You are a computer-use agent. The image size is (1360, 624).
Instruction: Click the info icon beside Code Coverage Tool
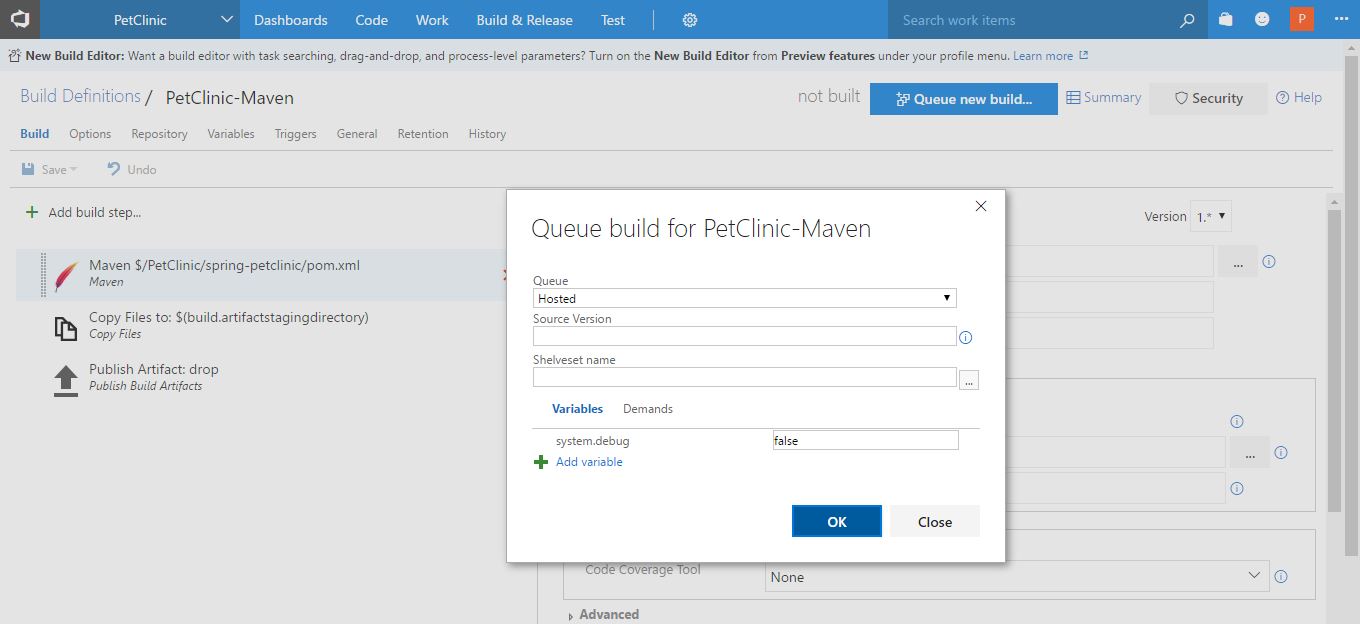[x=1281, y=577]
